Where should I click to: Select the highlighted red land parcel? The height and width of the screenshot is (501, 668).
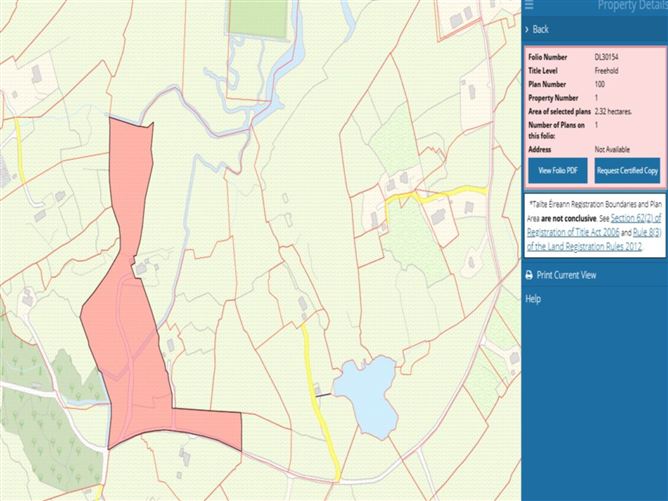click(125, 340)
